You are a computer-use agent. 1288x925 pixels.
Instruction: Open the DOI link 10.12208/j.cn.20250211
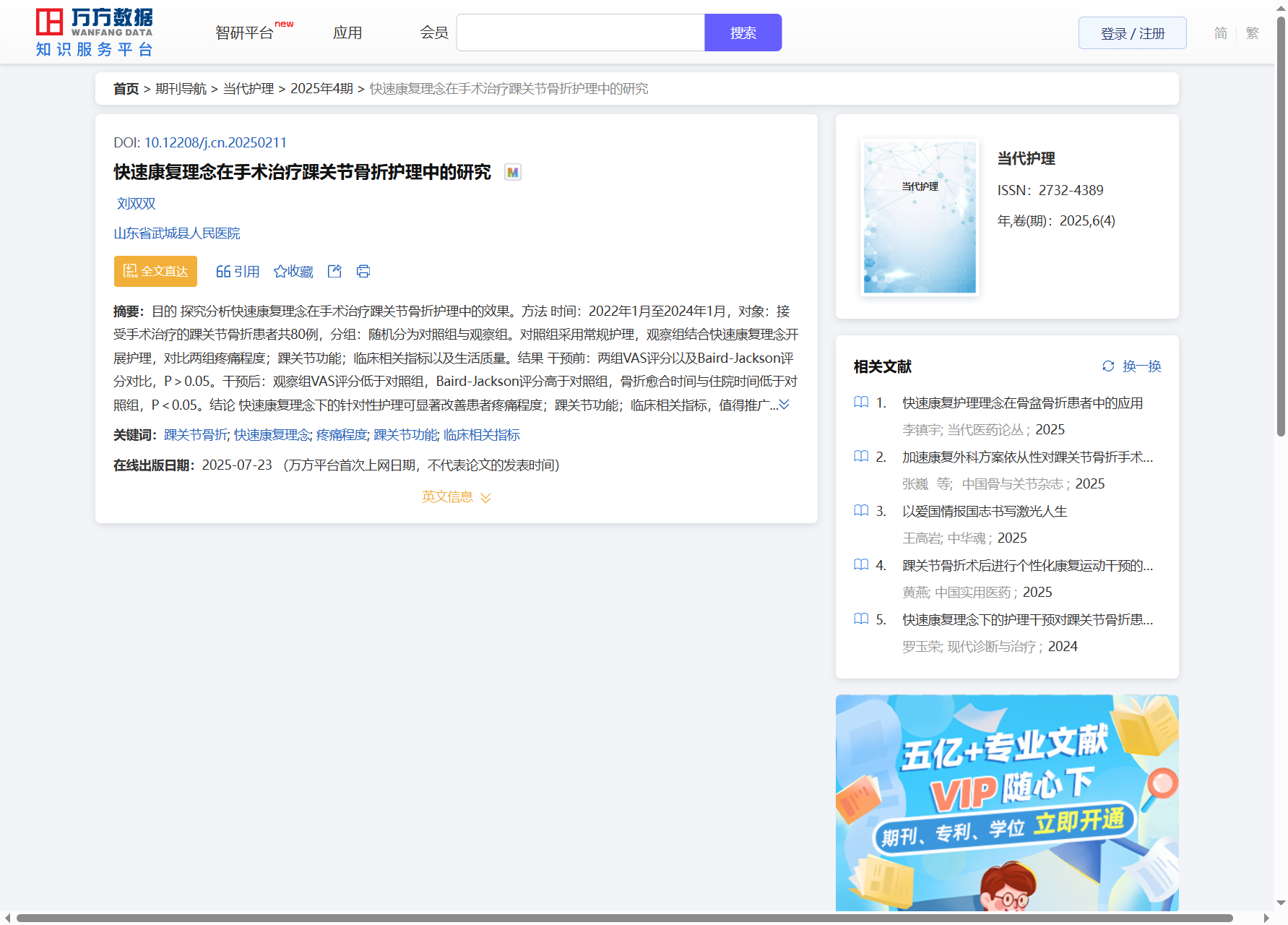click(x=215, y=142)
